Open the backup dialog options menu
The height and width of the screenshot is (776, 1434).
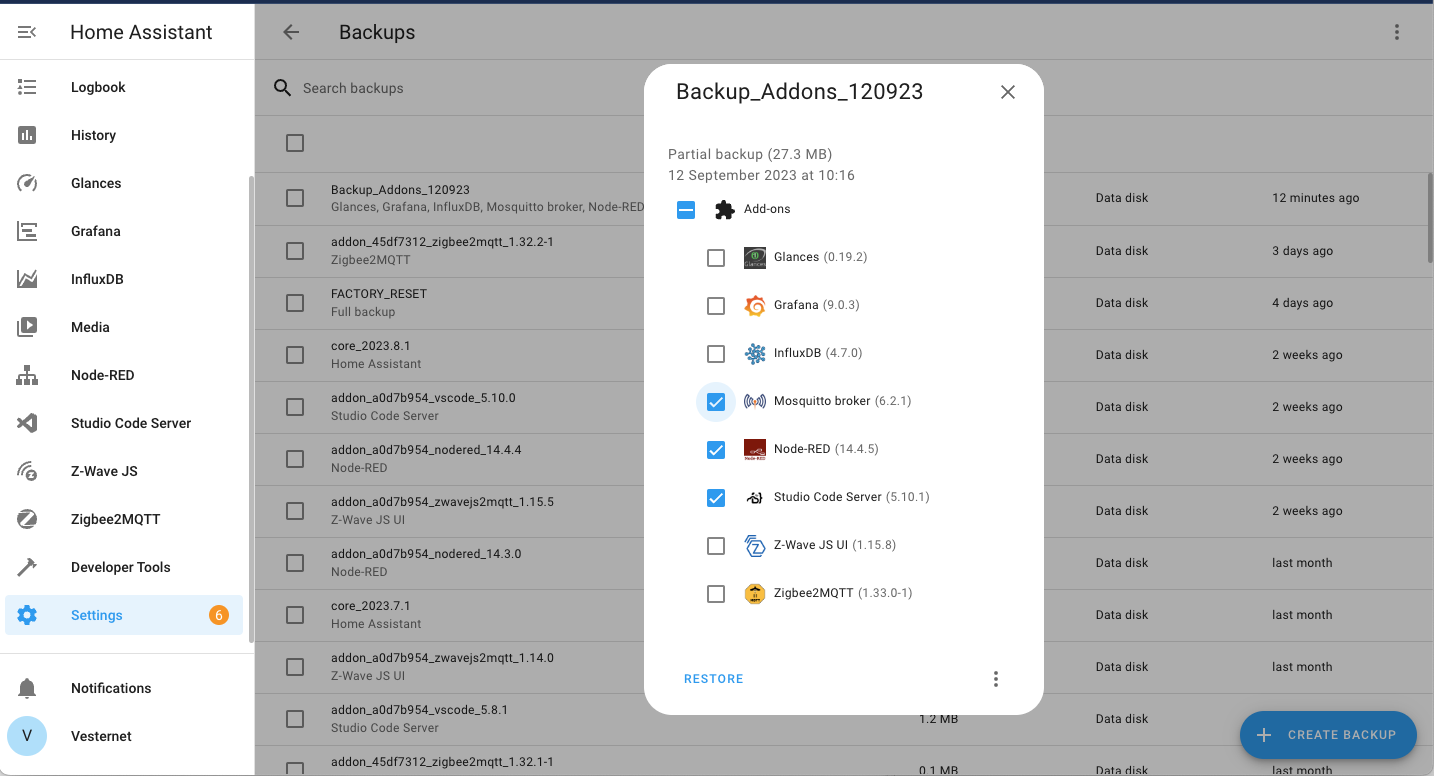click(x=996, y=679)
